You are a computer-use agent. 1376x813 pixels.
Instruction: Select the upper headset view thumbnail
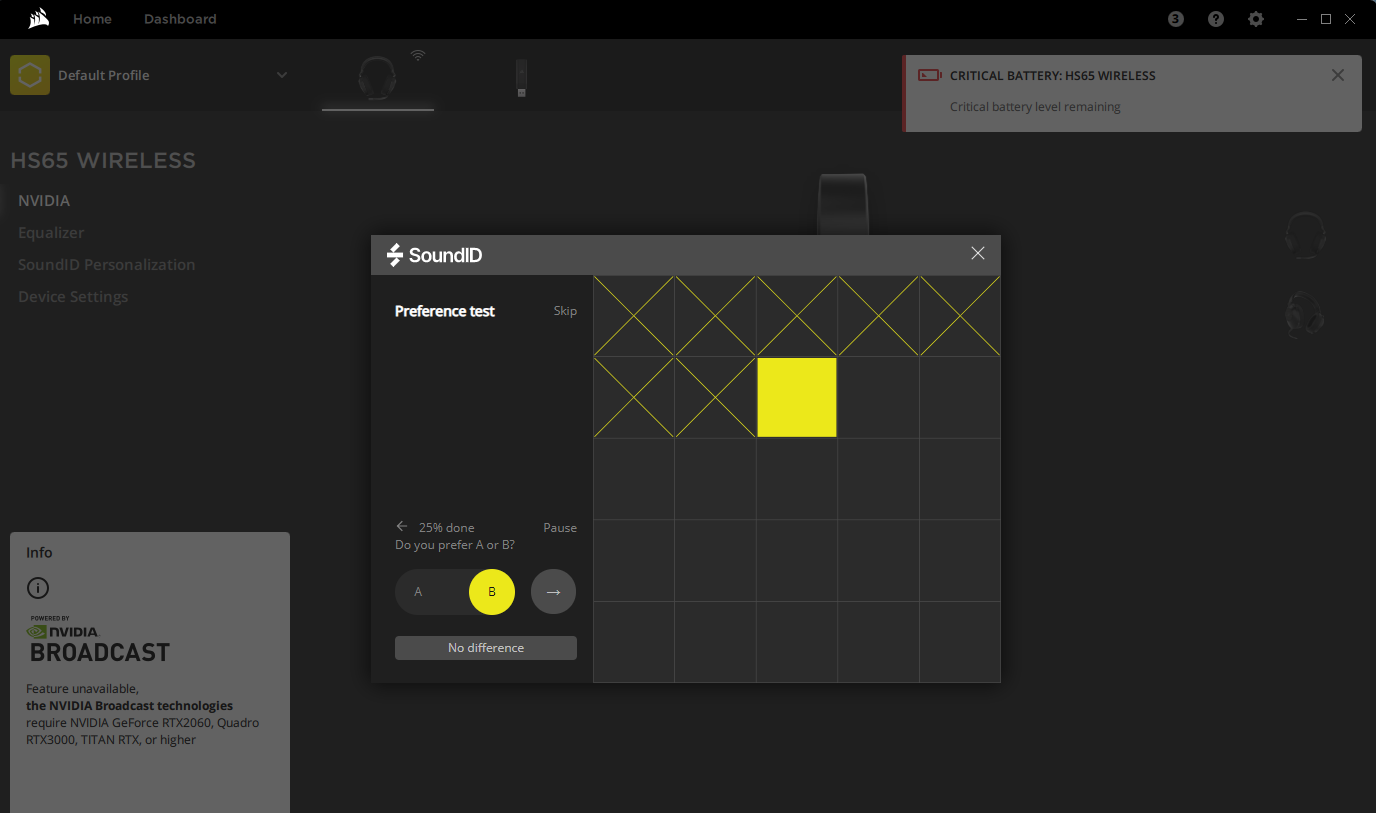1306,236
